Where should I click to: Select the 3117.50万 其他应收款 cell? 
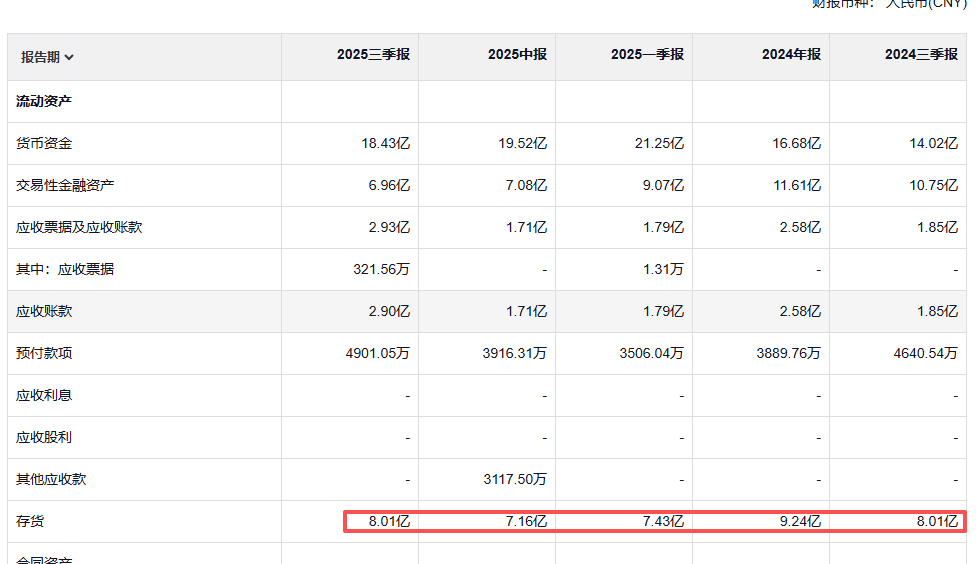(514, 479)
